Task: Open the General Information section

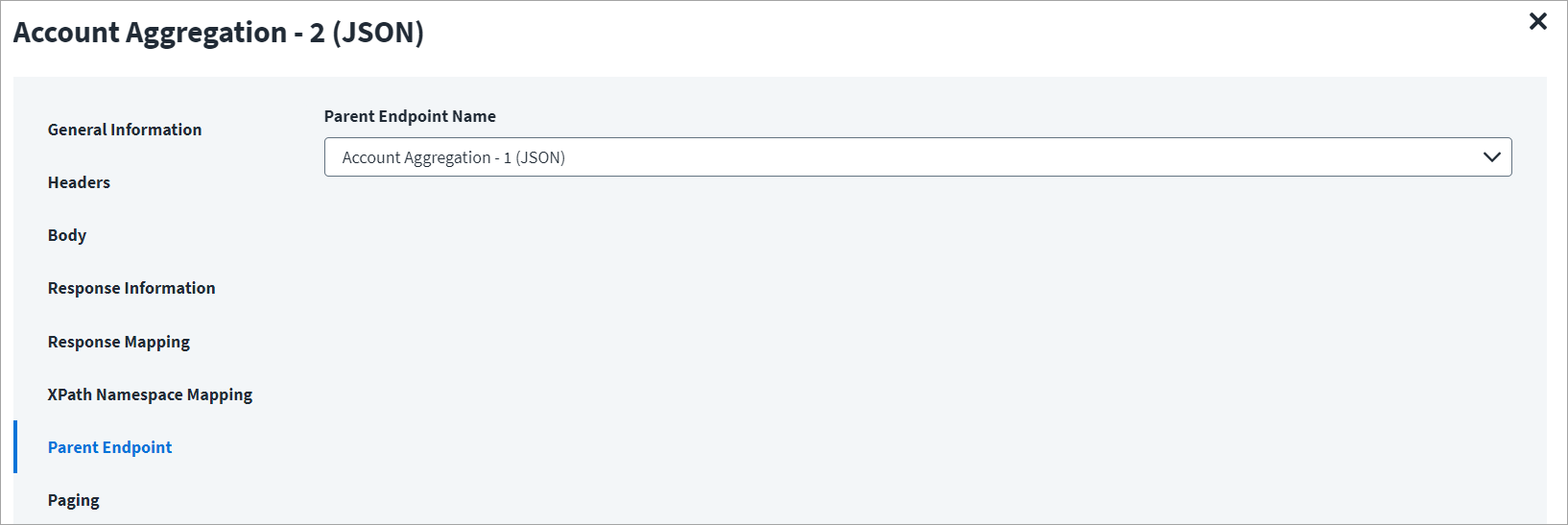Action: (x=125, y=130)
